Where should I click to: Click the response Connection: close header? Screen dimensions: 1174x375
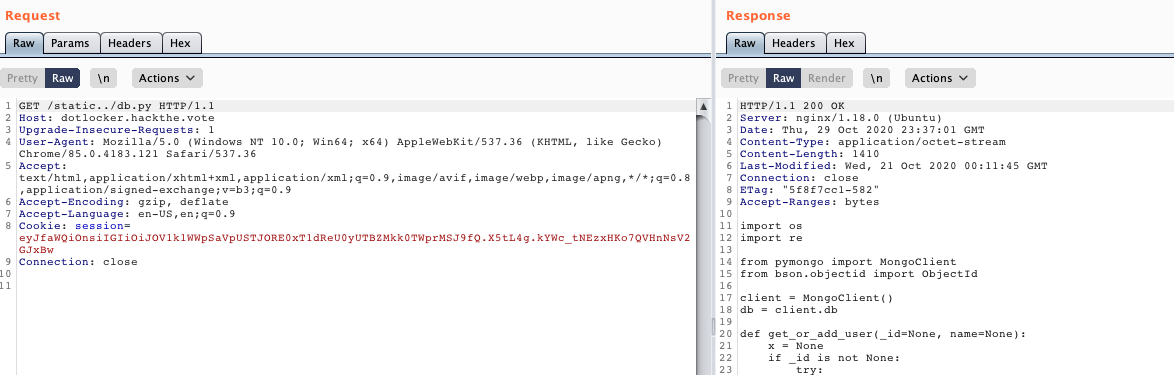(x=799, y=178)
